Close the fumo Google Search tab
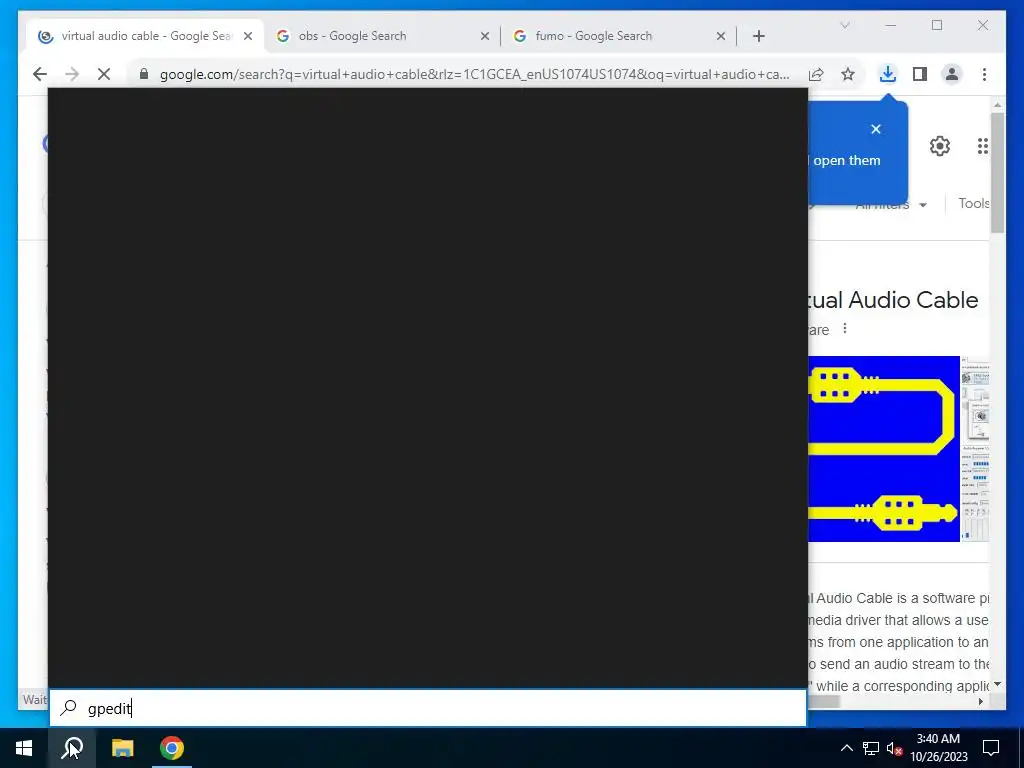The image size is (1024, 768). pos(721,36)
